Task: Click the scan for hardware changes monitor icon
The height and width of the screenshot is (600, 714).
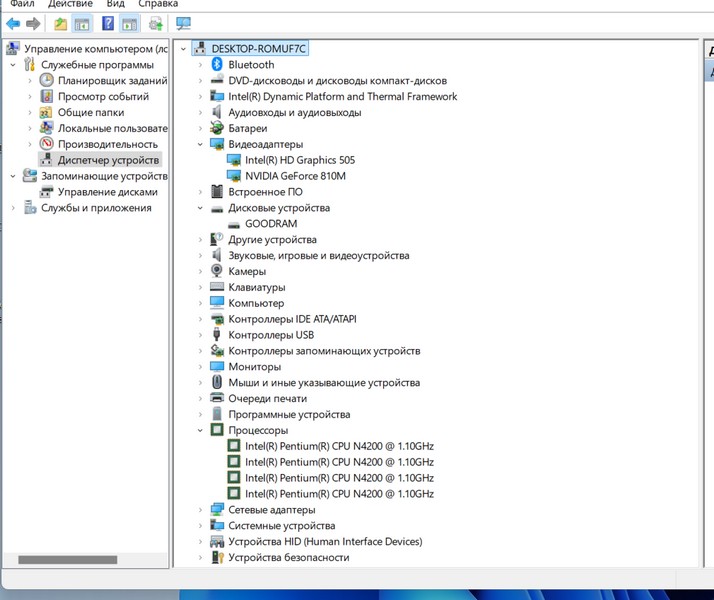Action: coord(183,23)
